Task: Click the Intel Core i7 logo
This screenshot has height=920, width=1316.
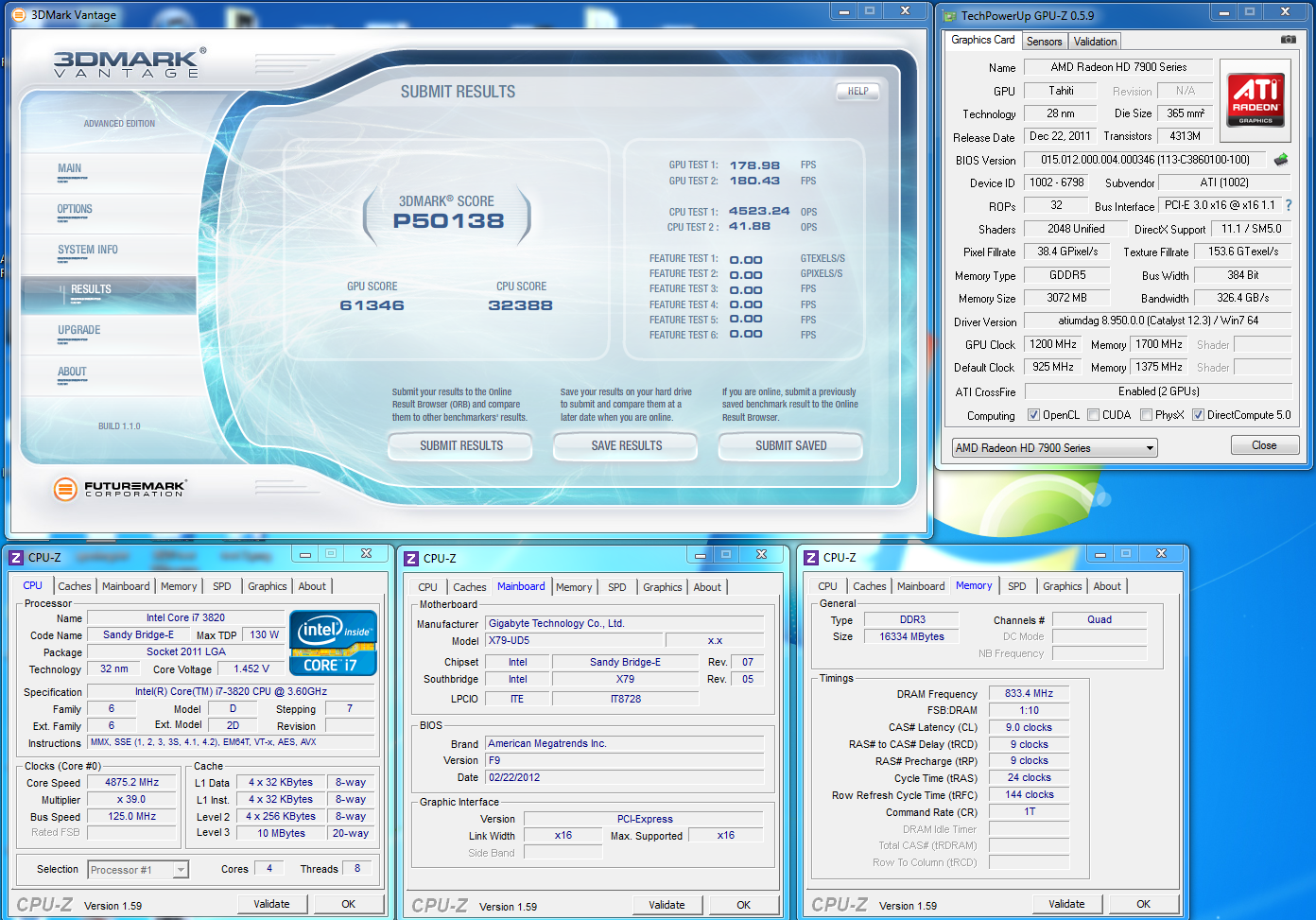Action: [334, 643]
